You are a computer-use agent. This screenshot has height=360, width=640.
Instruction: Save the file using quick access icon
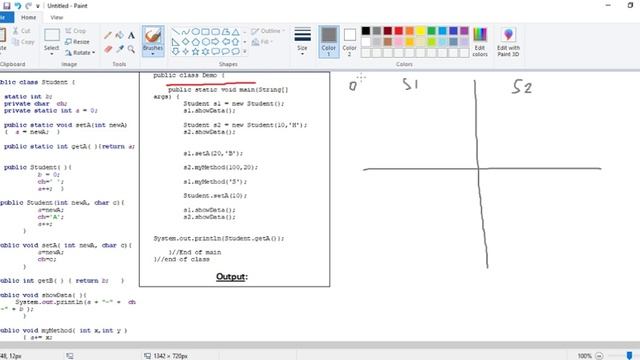point(7,6)
